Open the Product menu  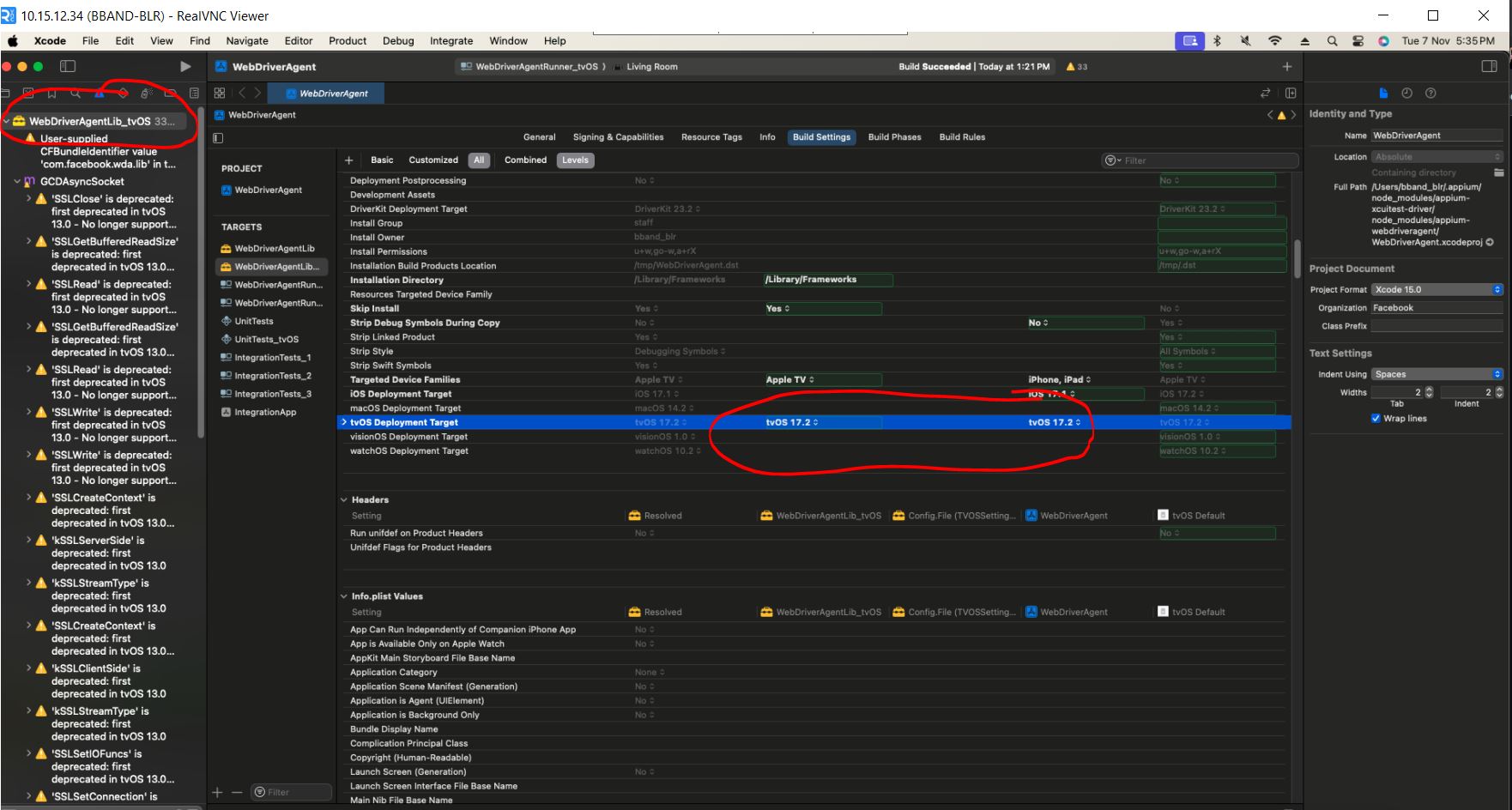[348, 40]
